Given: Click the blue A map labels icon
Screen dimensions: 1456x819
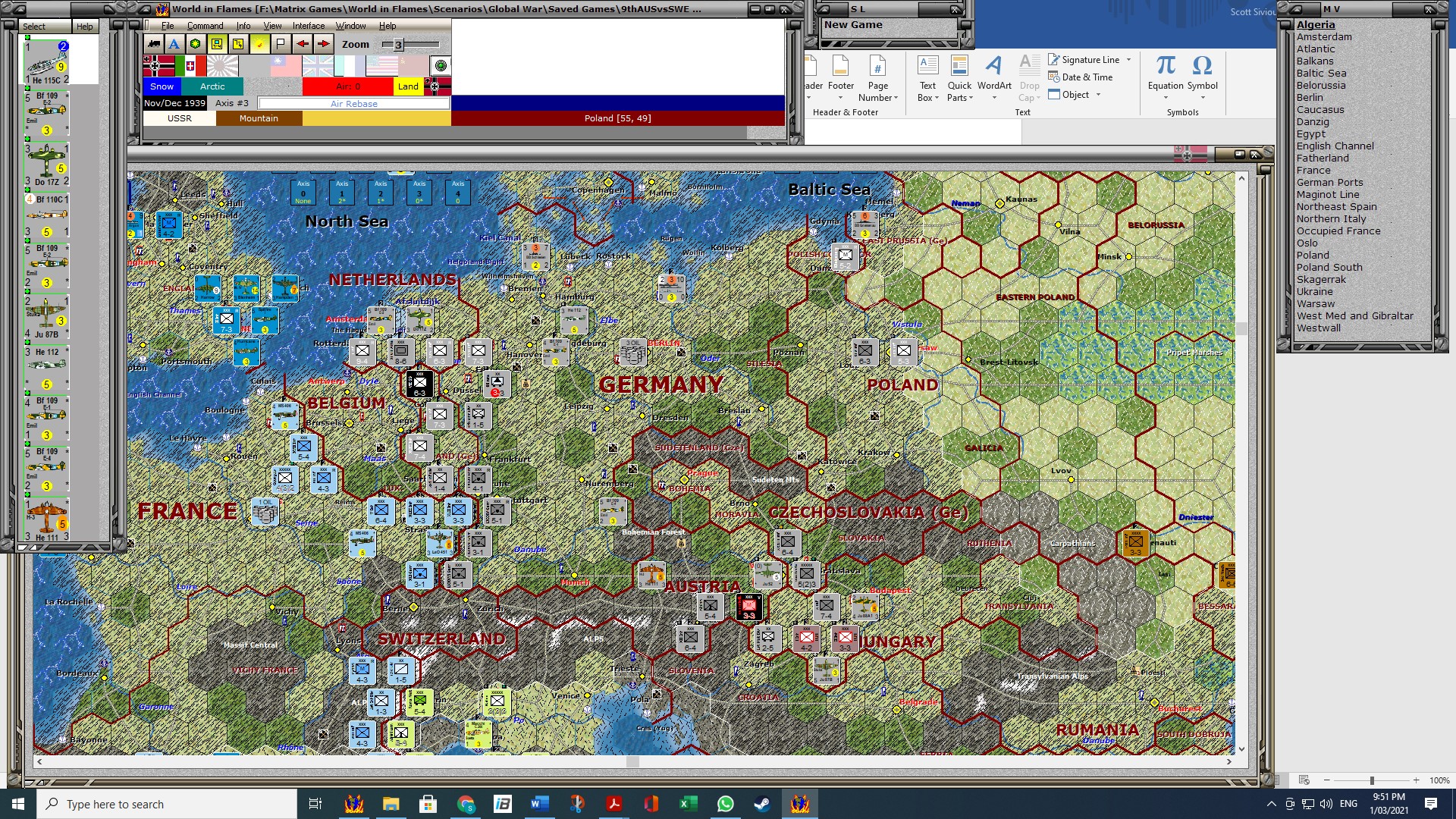Looking at the screenshot, I should (x=174, y=44).
